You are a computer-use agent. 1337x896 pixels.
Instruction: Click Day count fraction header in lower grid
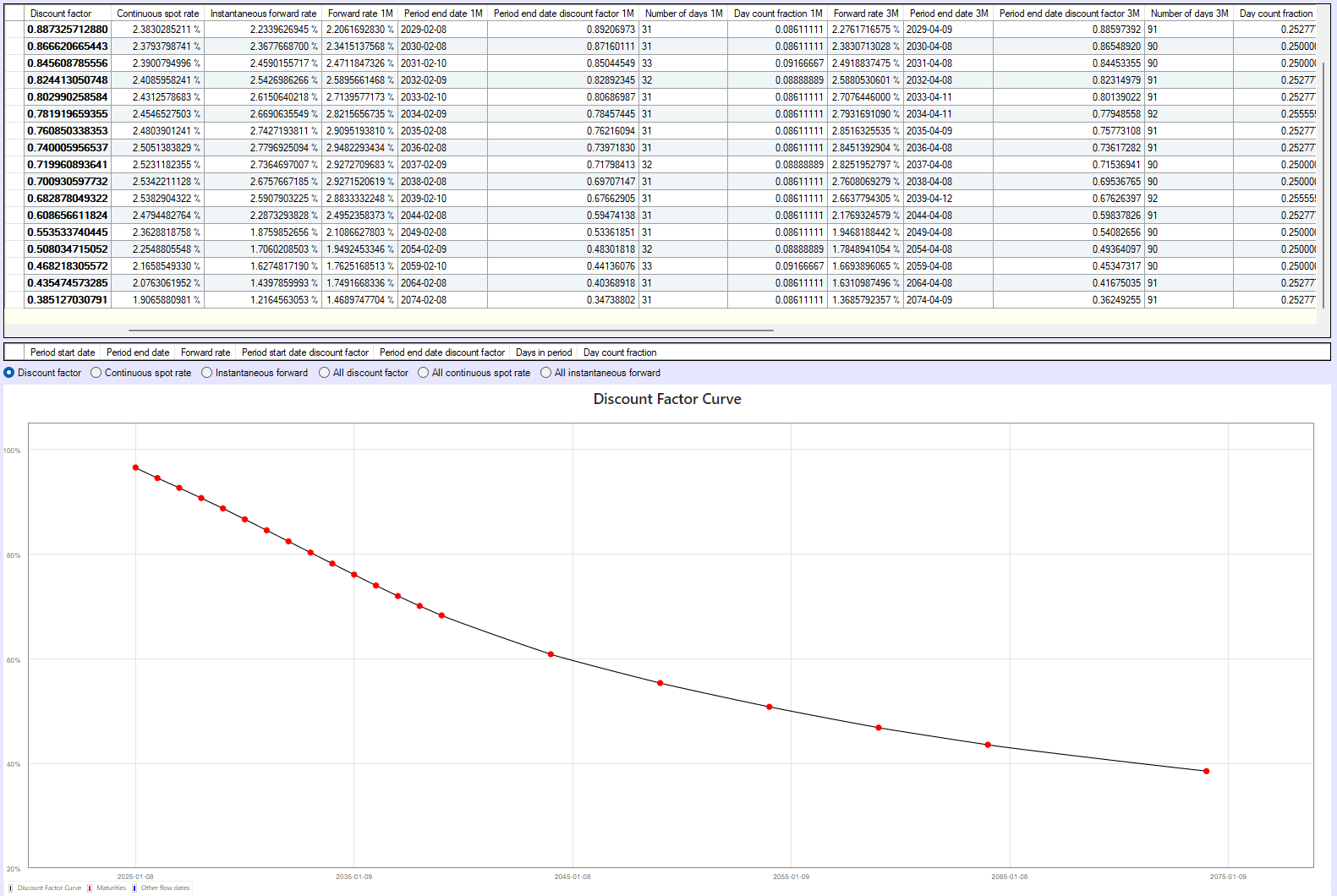click(620, 352)
